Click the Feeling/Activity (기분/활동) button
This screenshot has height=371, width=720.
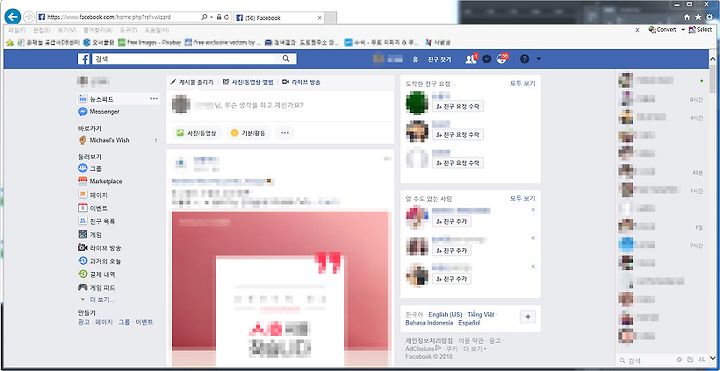[248, 133]
